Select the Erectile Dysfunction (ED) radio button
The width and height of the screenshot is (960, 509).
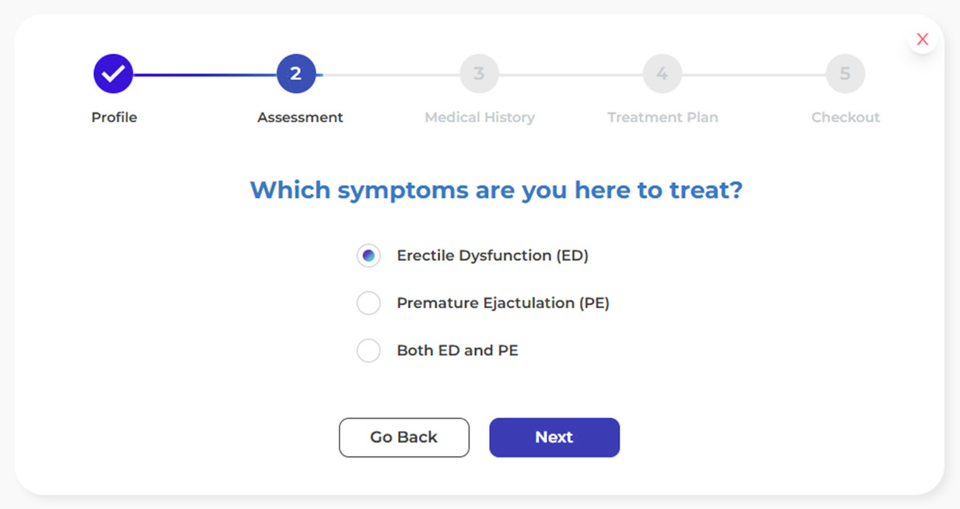tap(369, 256)
